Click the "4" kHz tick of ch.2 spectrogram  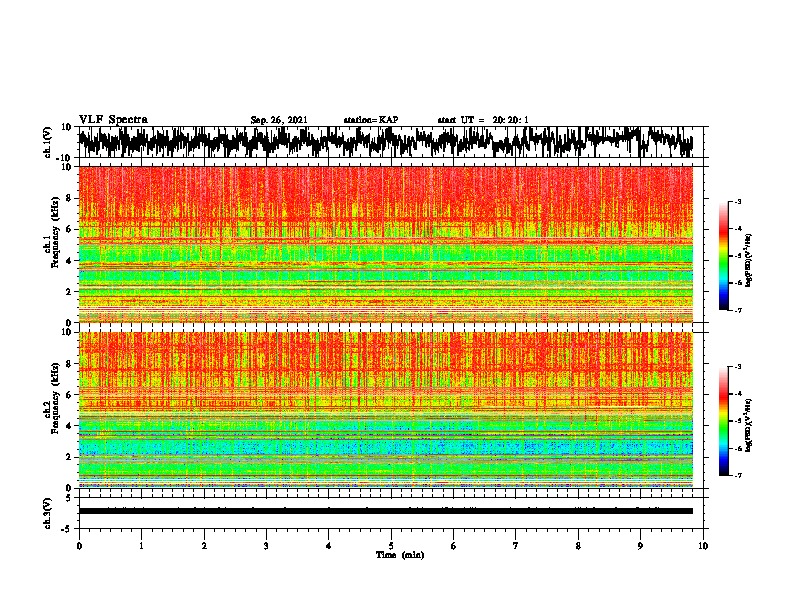(71, 426)
